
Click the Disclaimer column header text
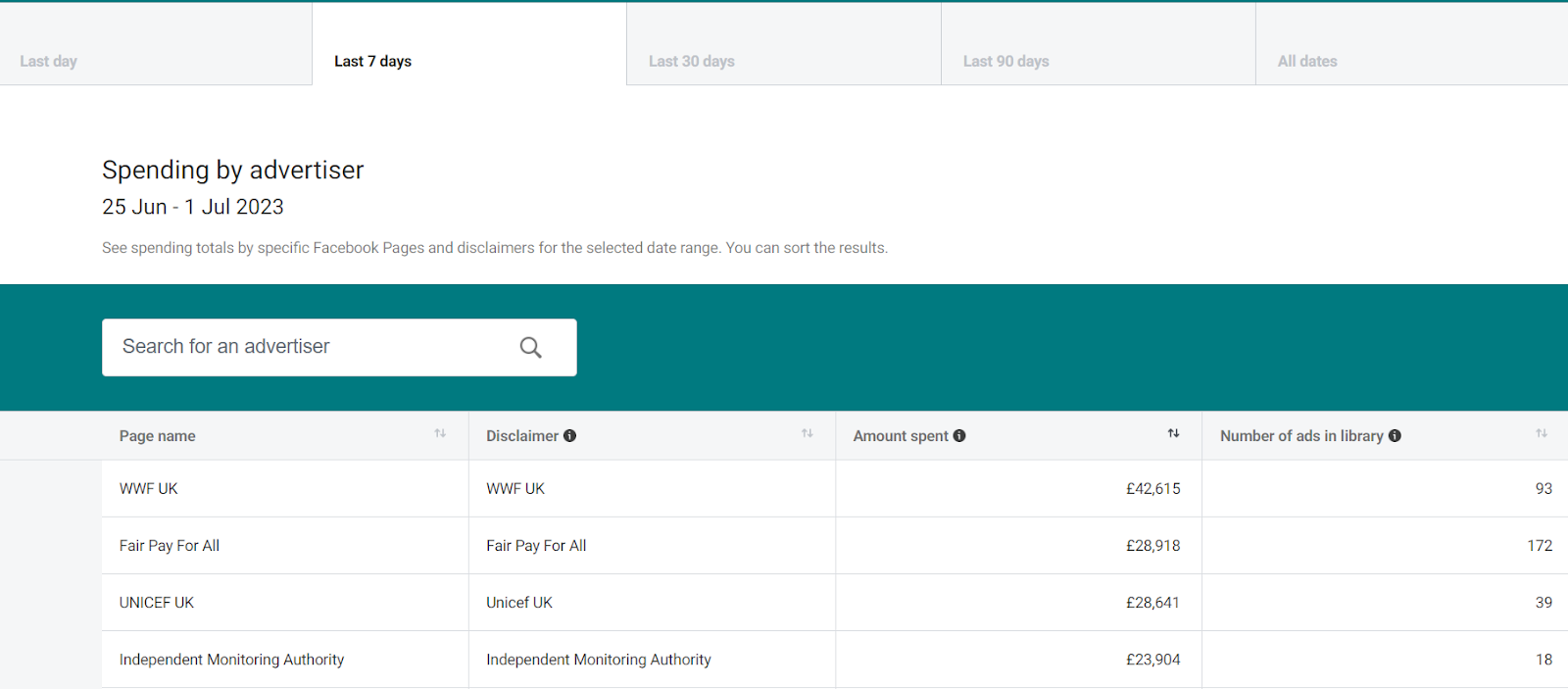pos(522,436)
